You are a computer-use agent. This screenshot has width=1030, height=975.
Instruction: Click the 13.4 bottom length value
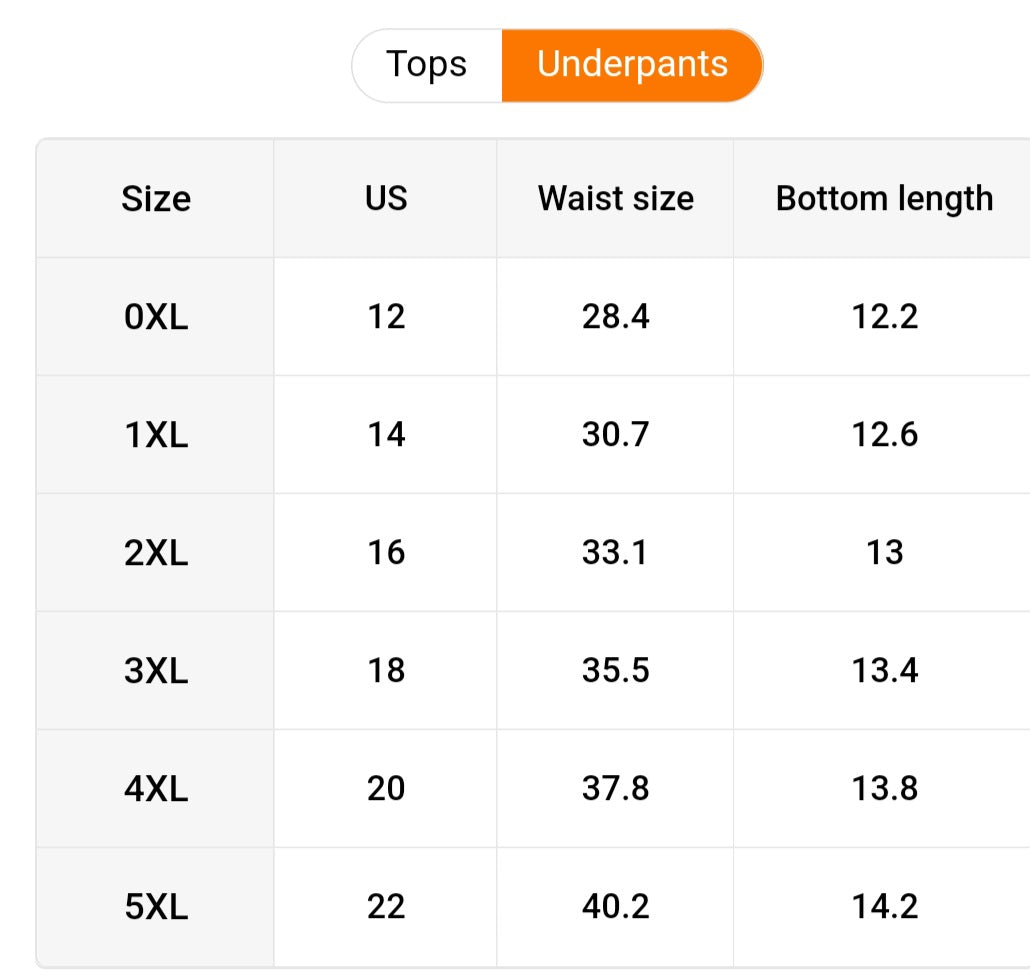[884, 671]
